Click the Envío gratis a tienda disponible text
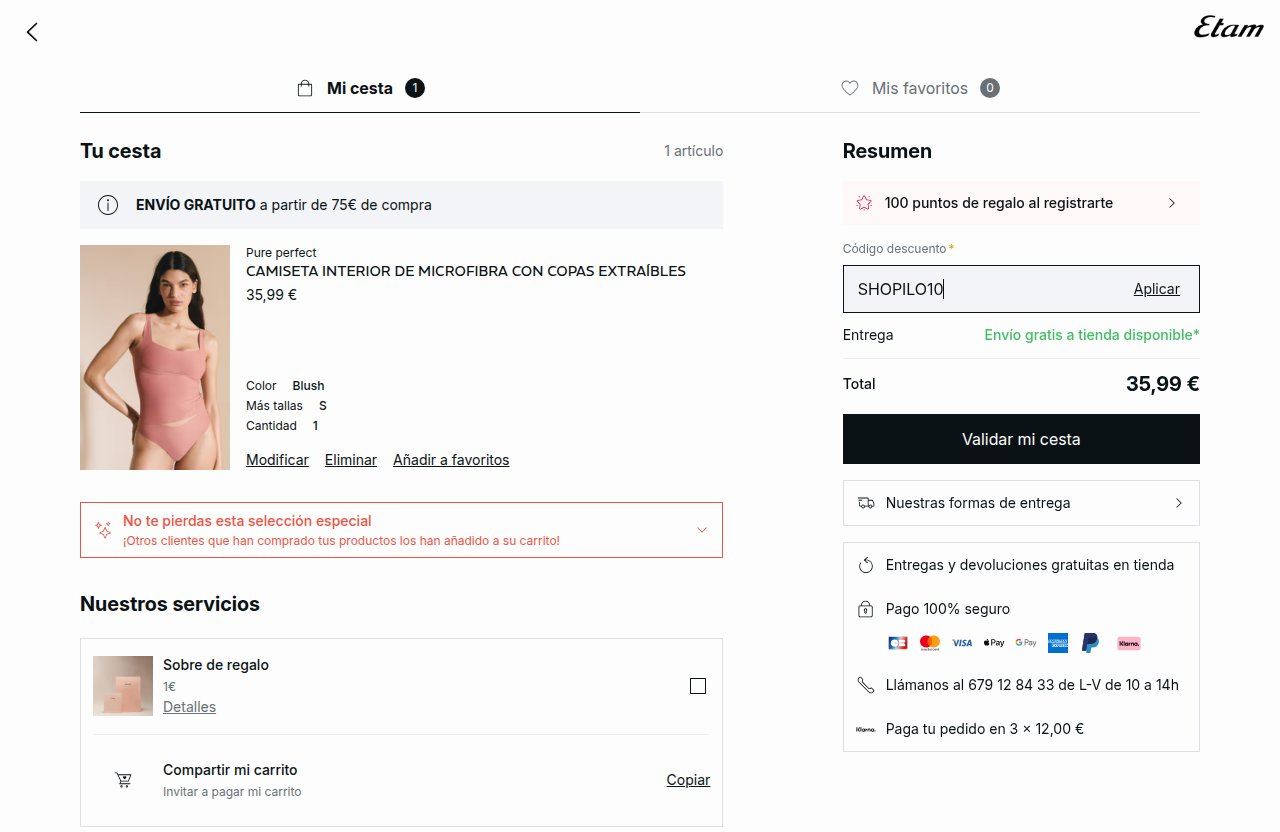The image size is (1280, 832). (1092, 335)
